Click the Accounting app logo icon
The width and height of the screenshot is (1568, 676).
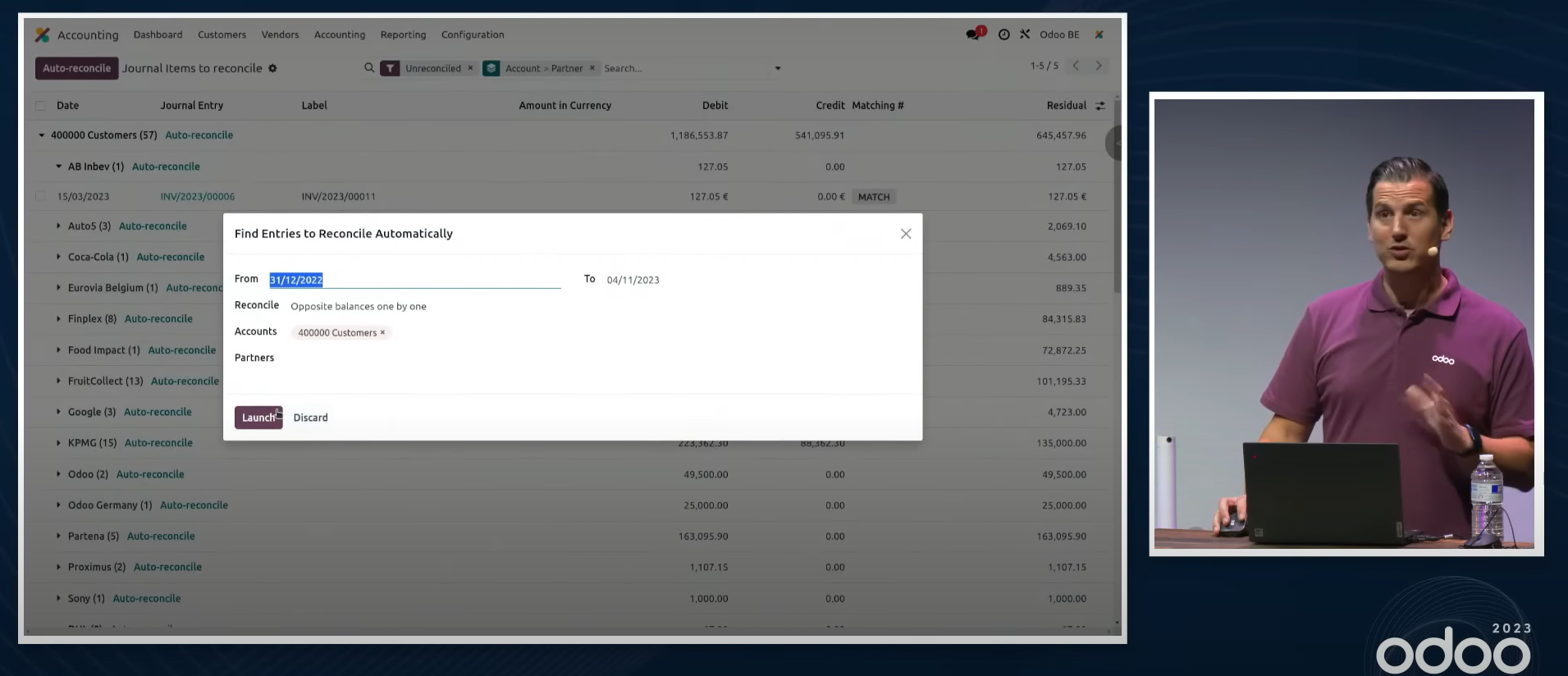click(42, 34)
